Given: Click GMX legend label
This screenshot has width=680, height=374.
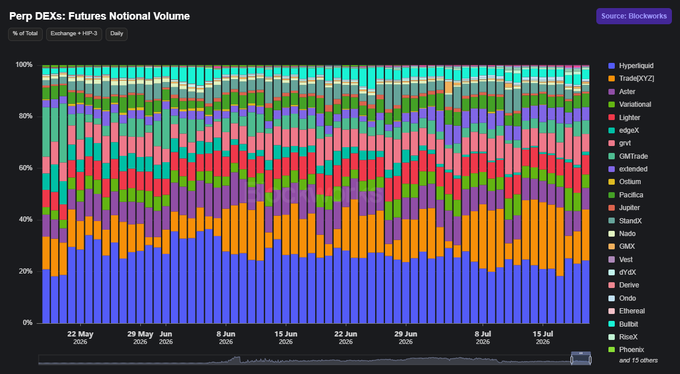Looking at the screenshot, I should click(x=627, y=246).
